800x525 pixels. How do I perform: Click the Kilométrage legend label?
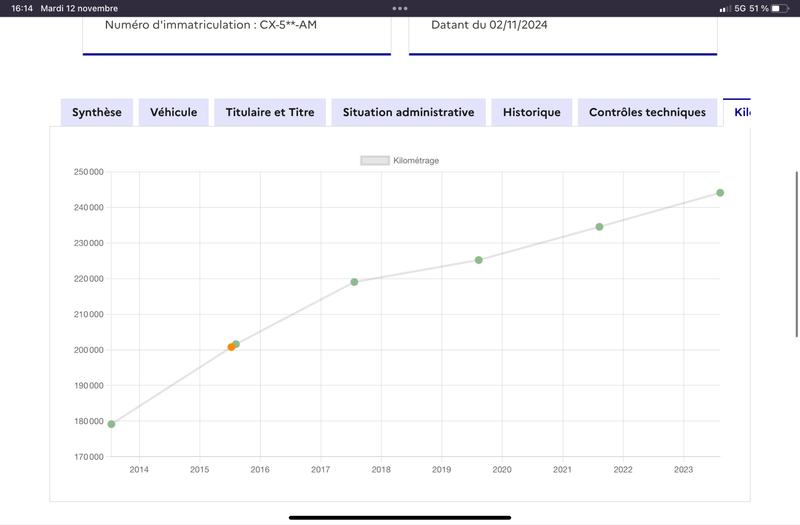coord(416,161)
